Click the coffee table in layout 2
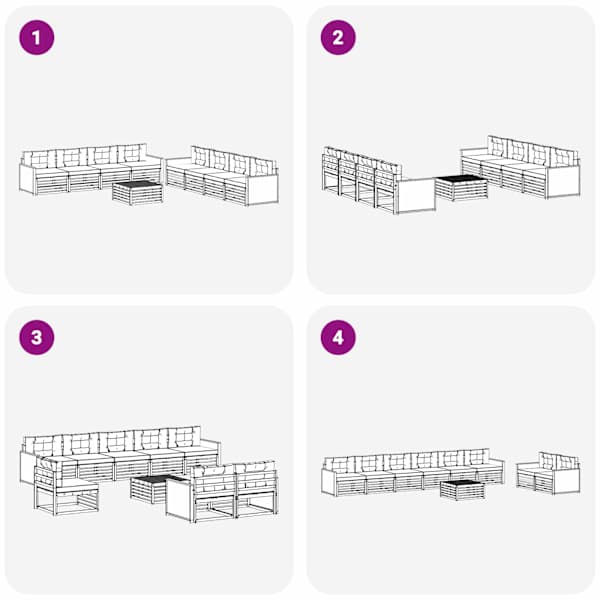This screenshot has height=600, width=600. click(x=461, y=188)
